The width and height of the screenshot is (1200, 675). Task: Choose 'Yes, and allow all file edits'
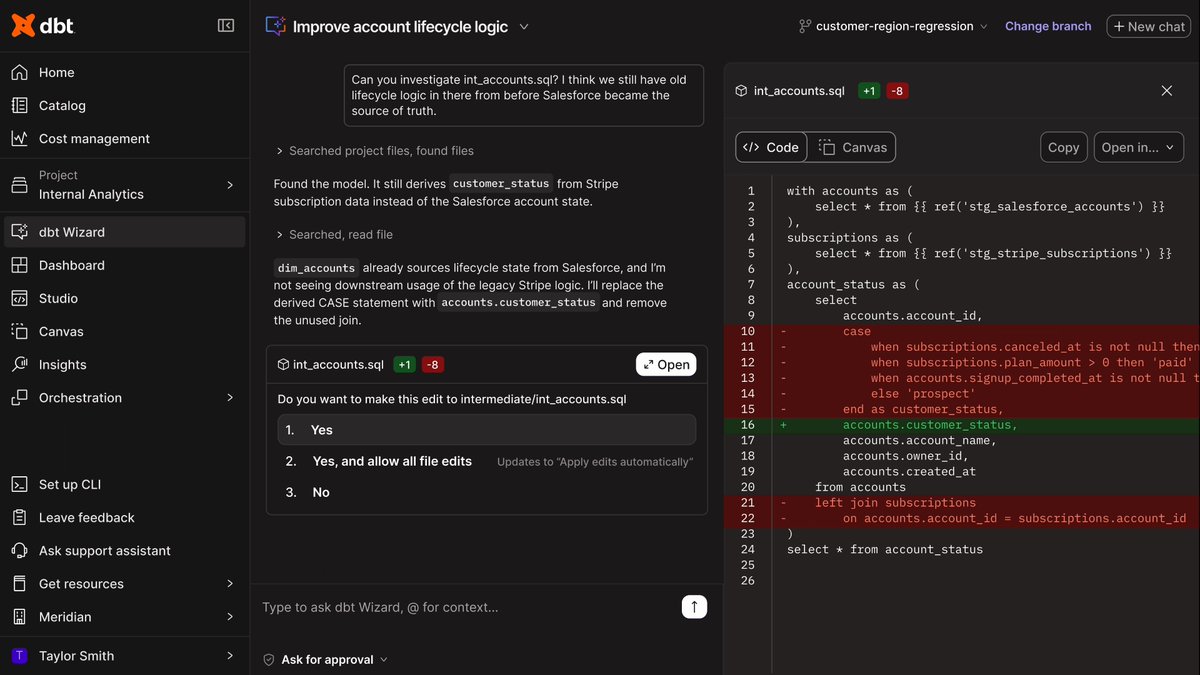(486, 461)
